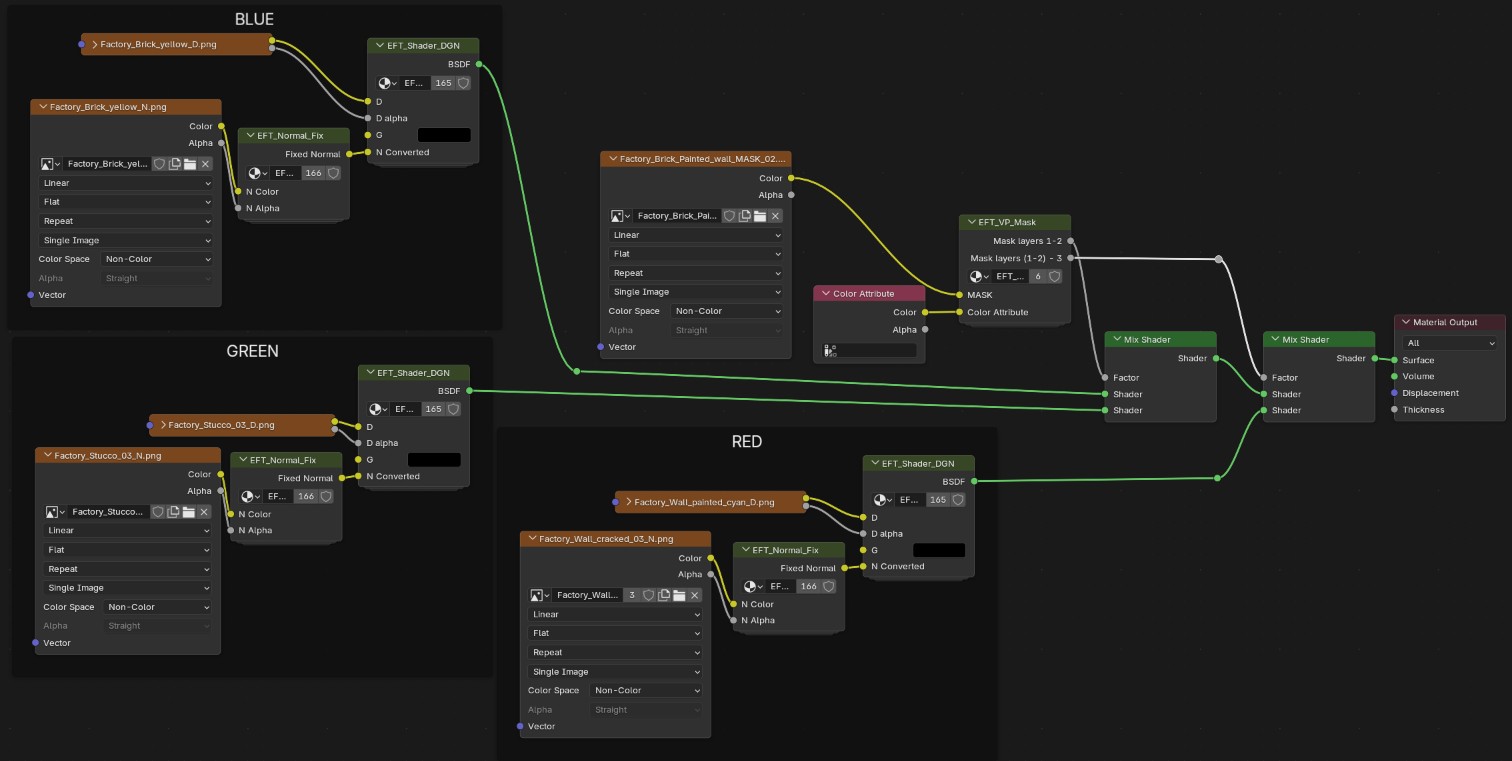
Task: Open Color Space dropdown in Factory_Brick_Painted_wall_MASK node
Action: point(727,311)
